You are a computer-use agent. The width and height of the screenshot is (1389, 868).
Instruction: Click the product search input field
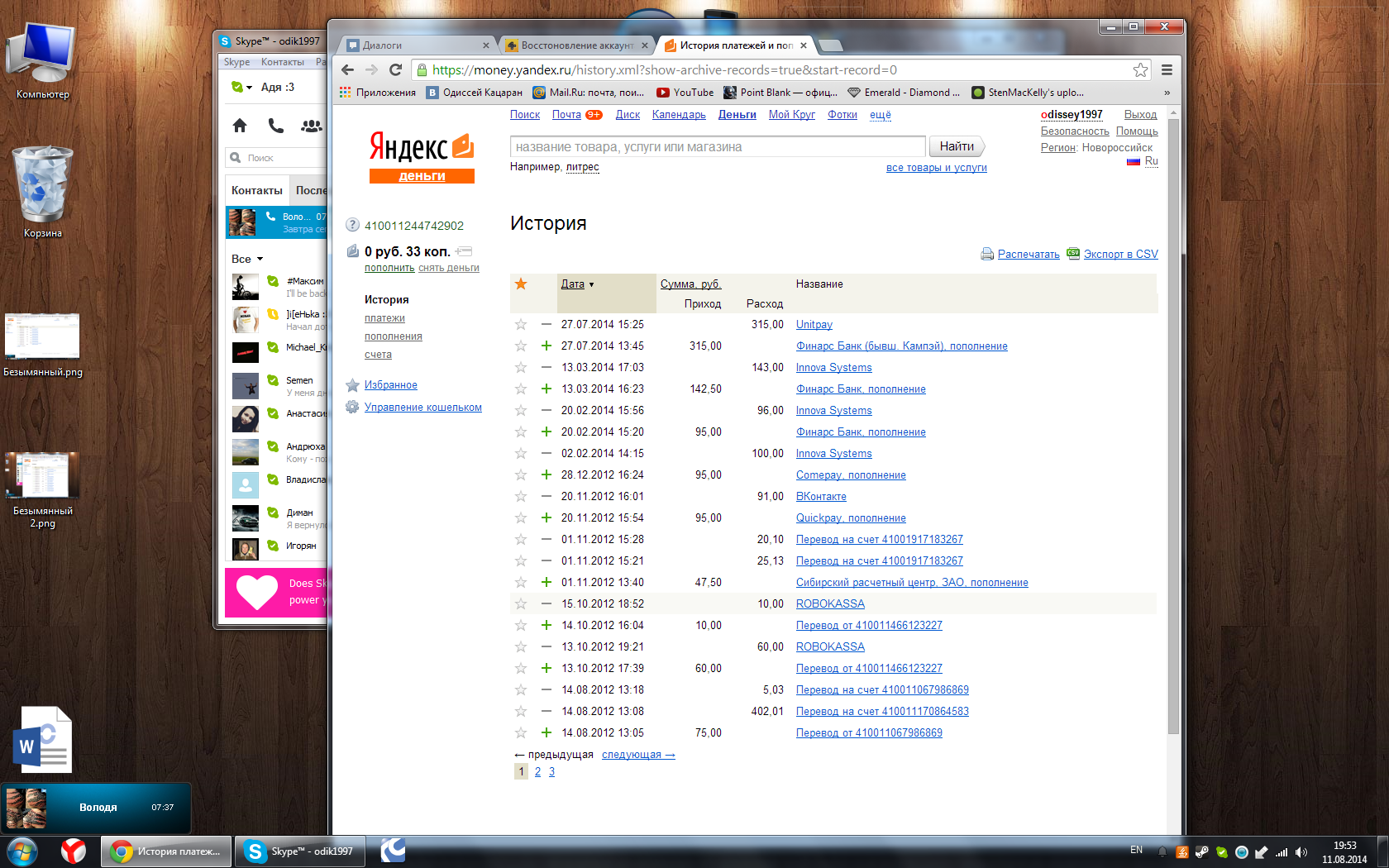coord(718,146)
